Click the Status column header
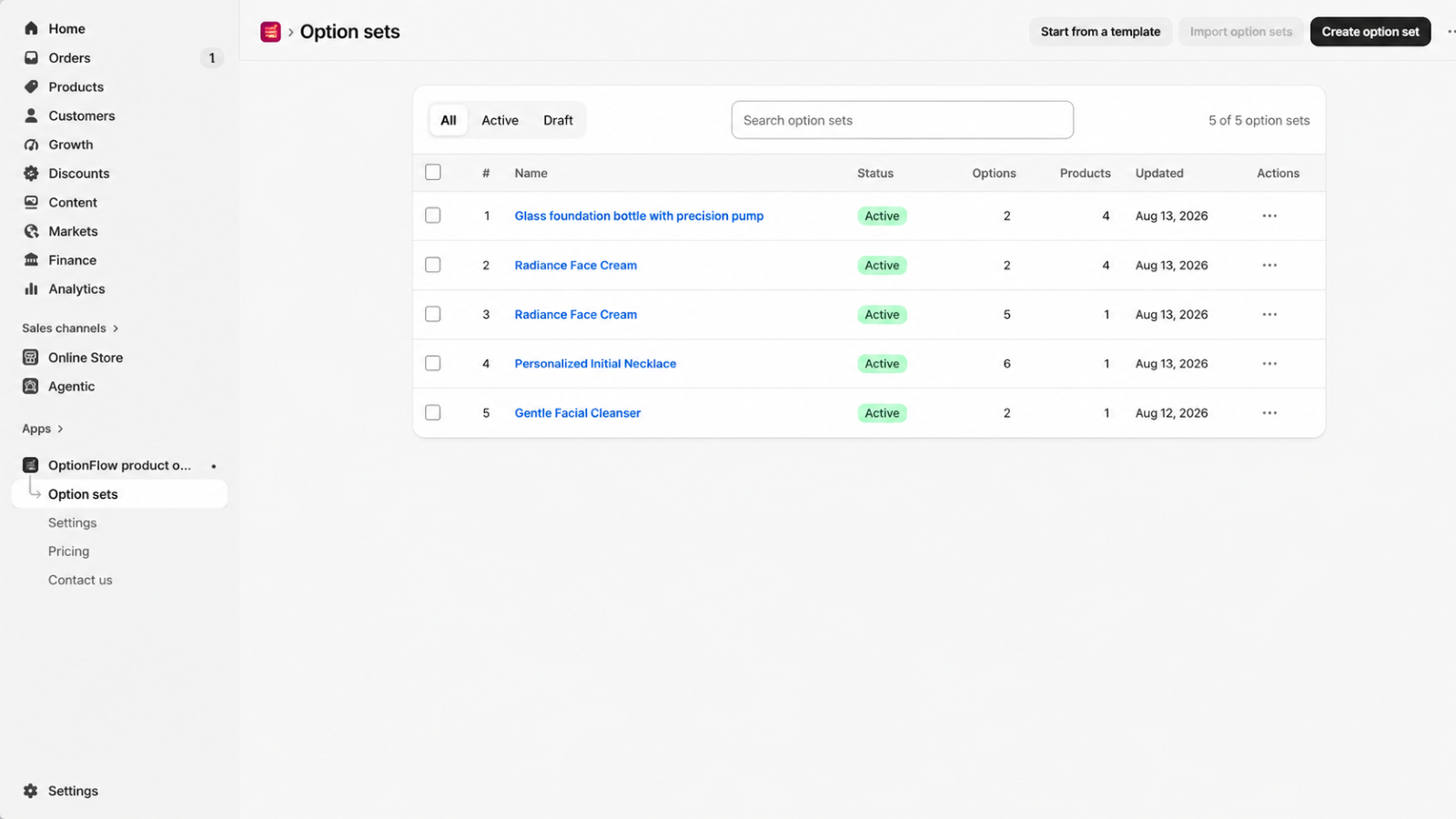Screen dimensions: 1456x819 [x=875, y=173]
